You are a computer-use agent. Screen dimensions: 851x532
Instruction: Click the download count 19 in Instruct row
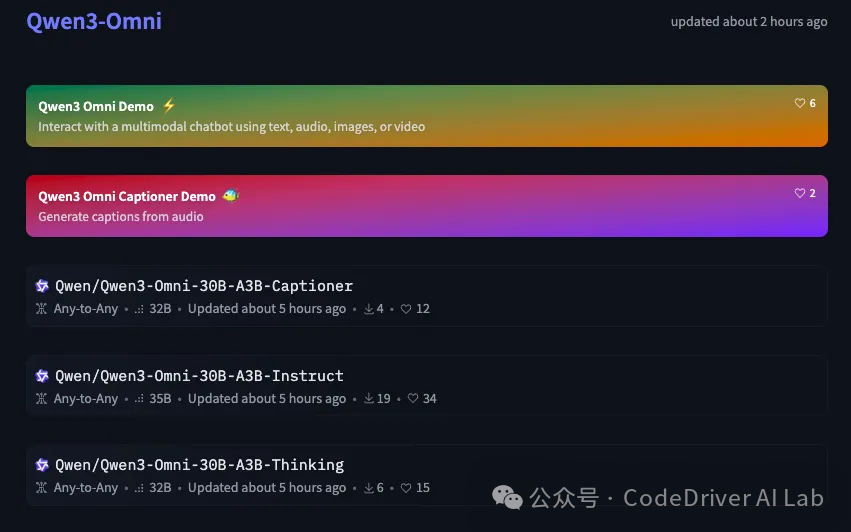click(x=384, y=398)
